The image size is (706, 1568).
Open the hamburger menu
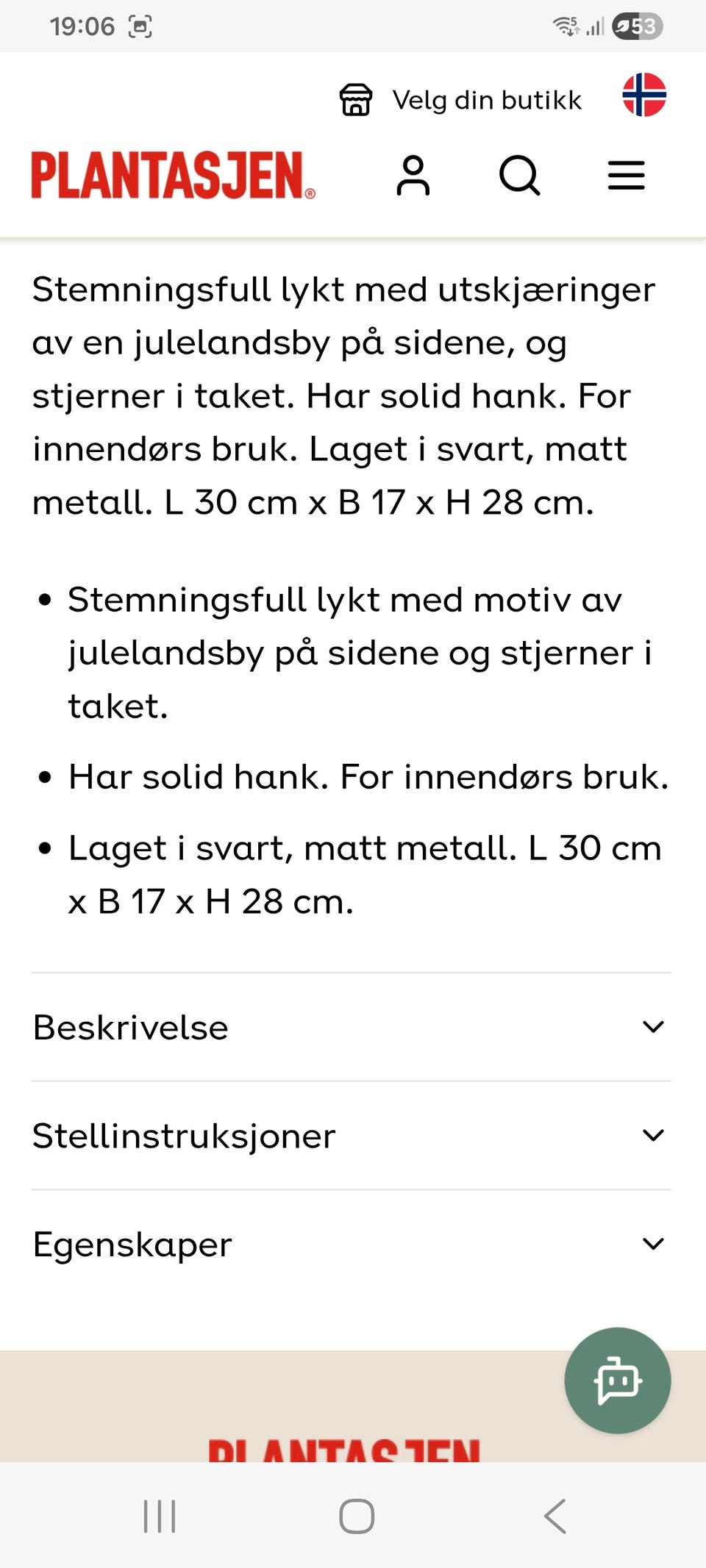tap(626, 176)
